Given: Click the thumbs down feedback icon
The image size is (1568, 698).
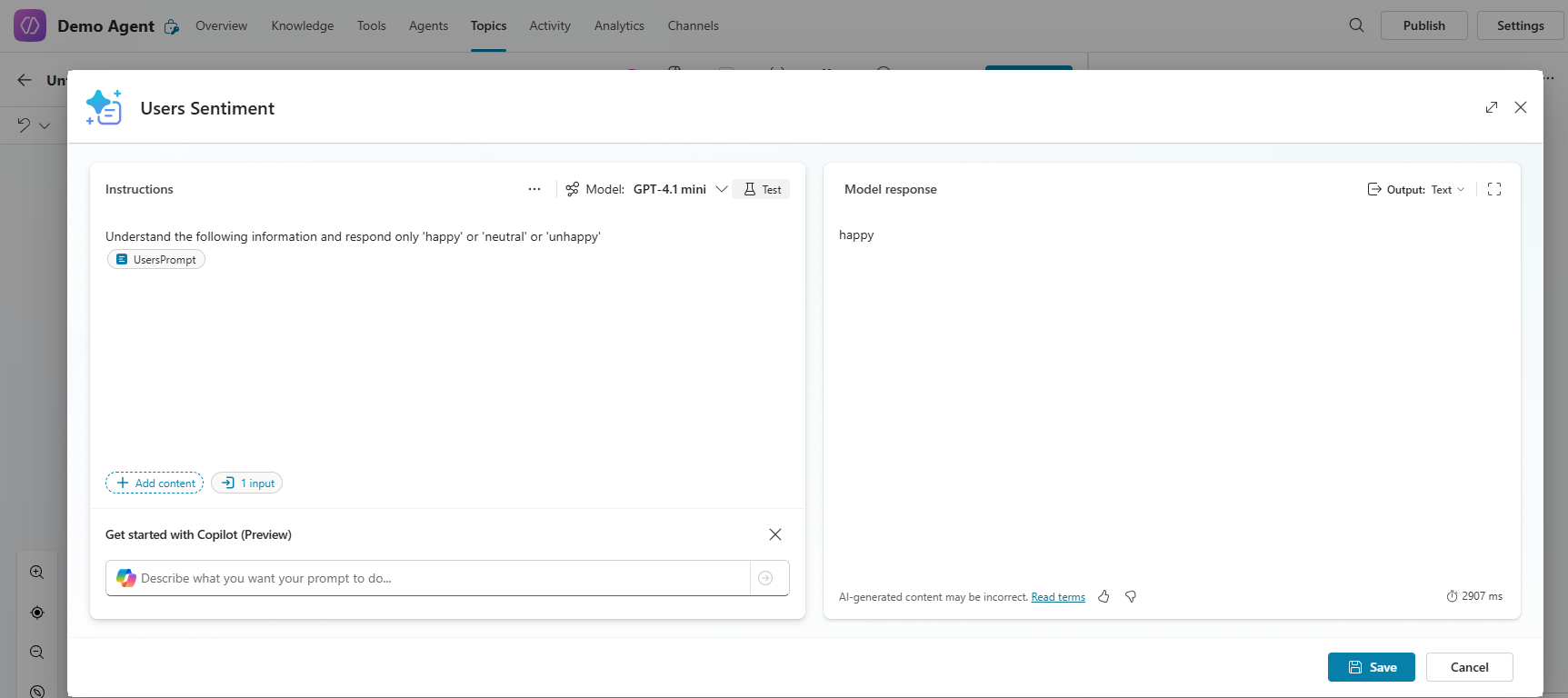Looking at the screenshot, I should pyautogui.click(x=1131, y=597).
